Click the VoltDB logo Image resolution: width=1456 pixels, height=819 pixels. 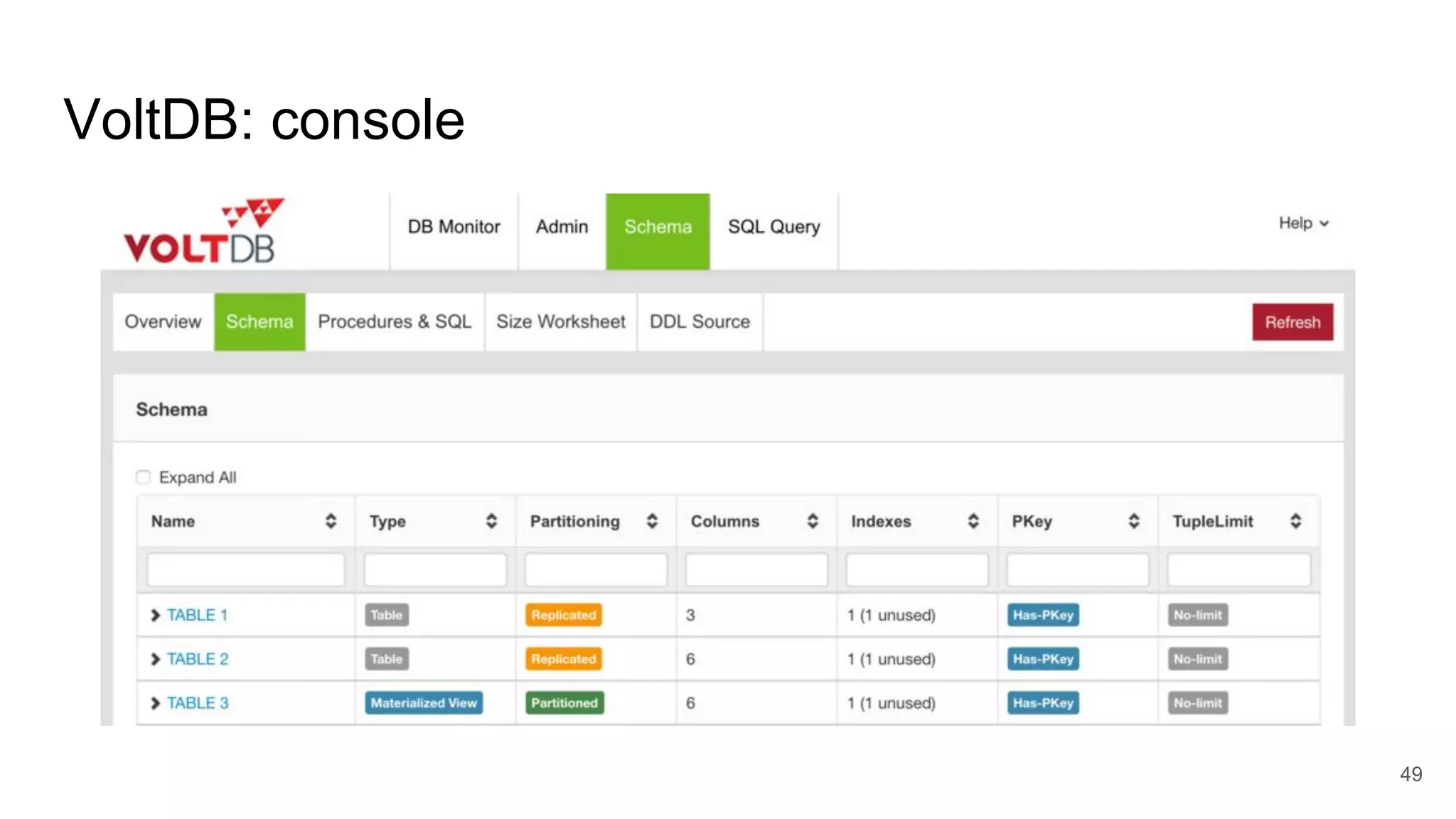(x=204, y=231)
